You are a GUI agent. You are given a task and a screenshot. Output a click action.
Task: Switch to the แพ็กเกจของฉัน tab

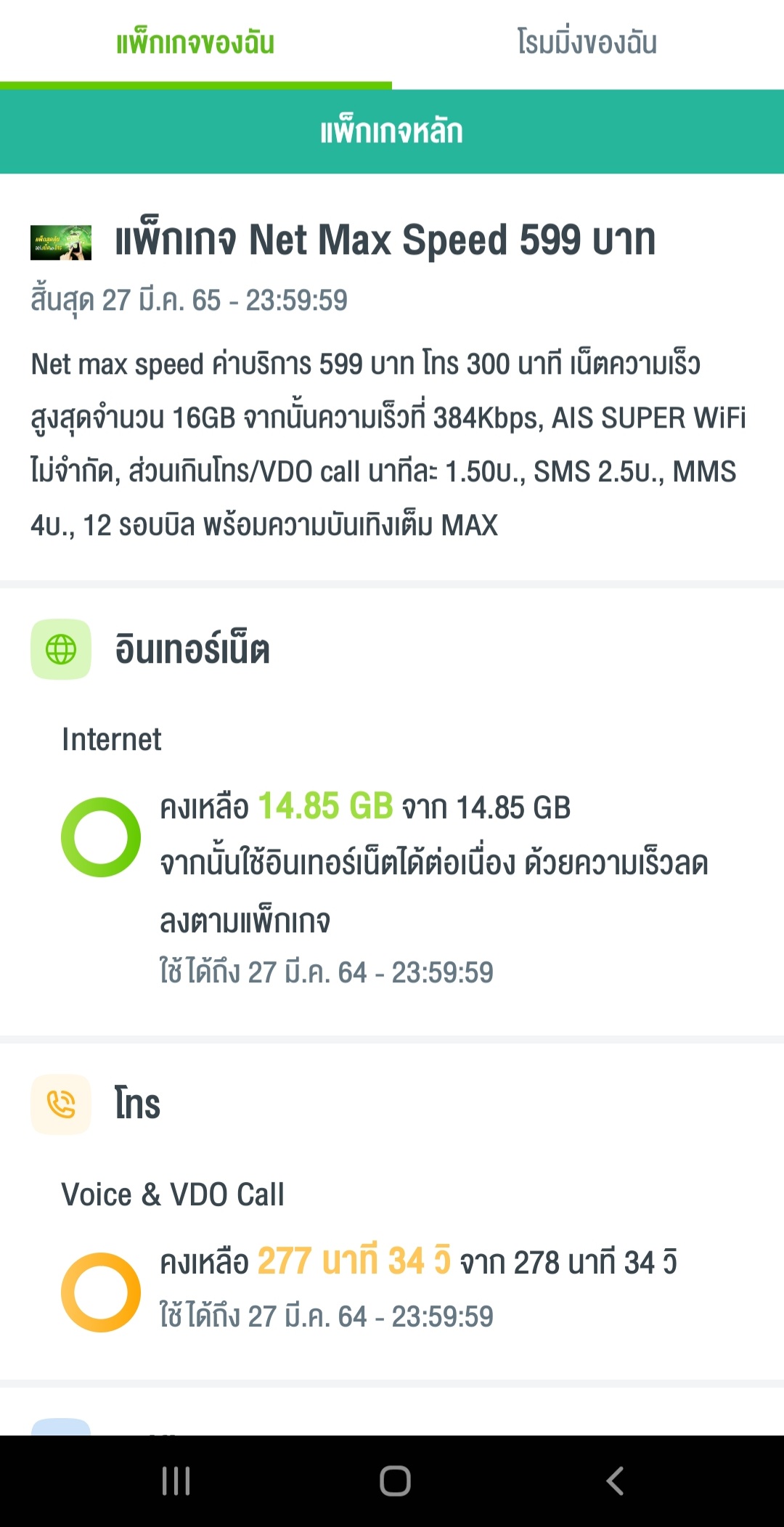tap(195, 43)
